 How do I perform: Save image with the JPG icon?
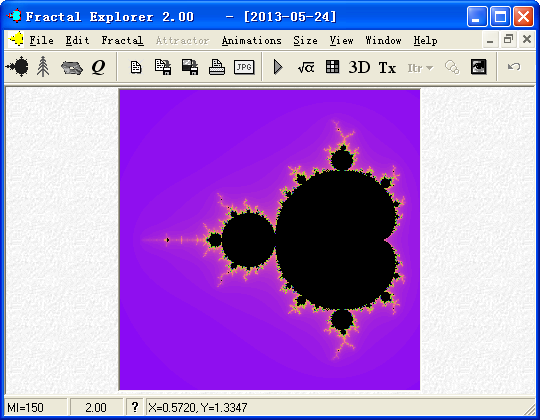coord(244,67)
